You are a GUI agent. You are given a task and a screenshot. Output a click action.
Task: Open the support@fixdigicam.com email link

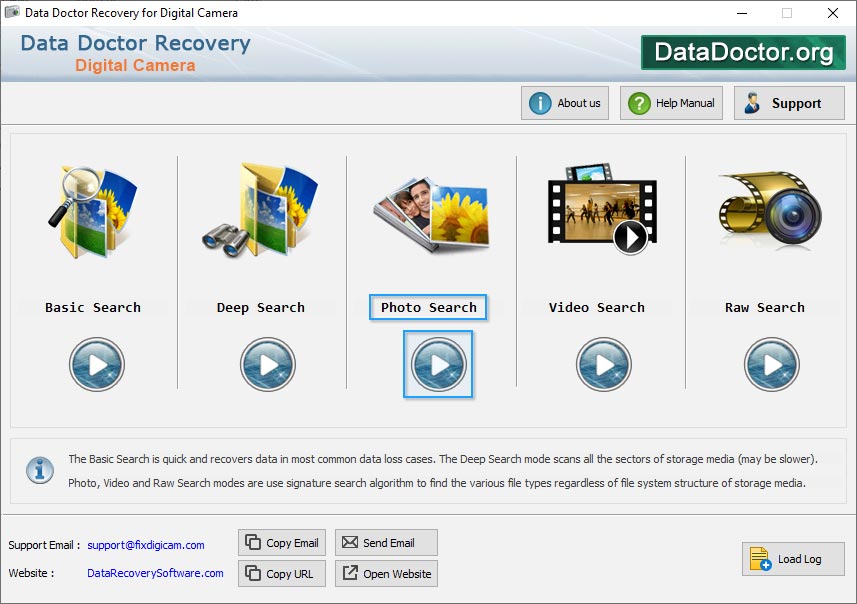pyautogui.click(x=146, y=545)
